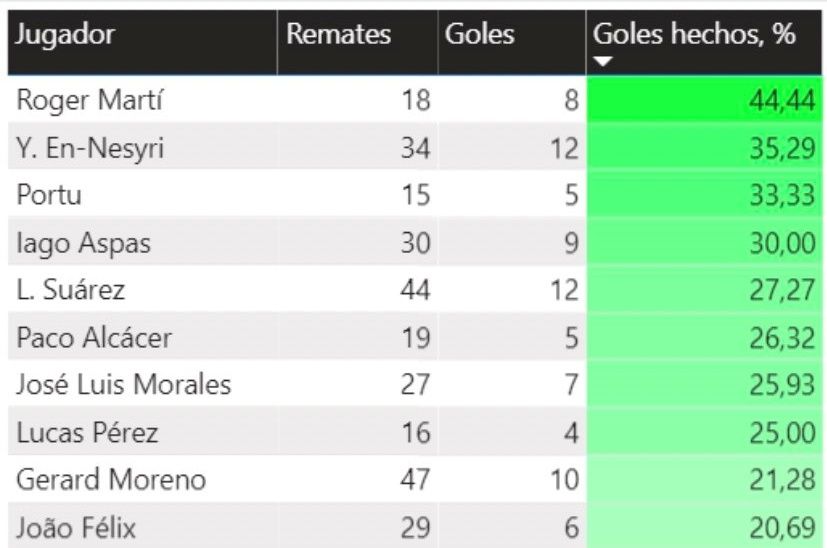
Task: Click the Goles hechos, % header
Action: (x=694, y=35)
